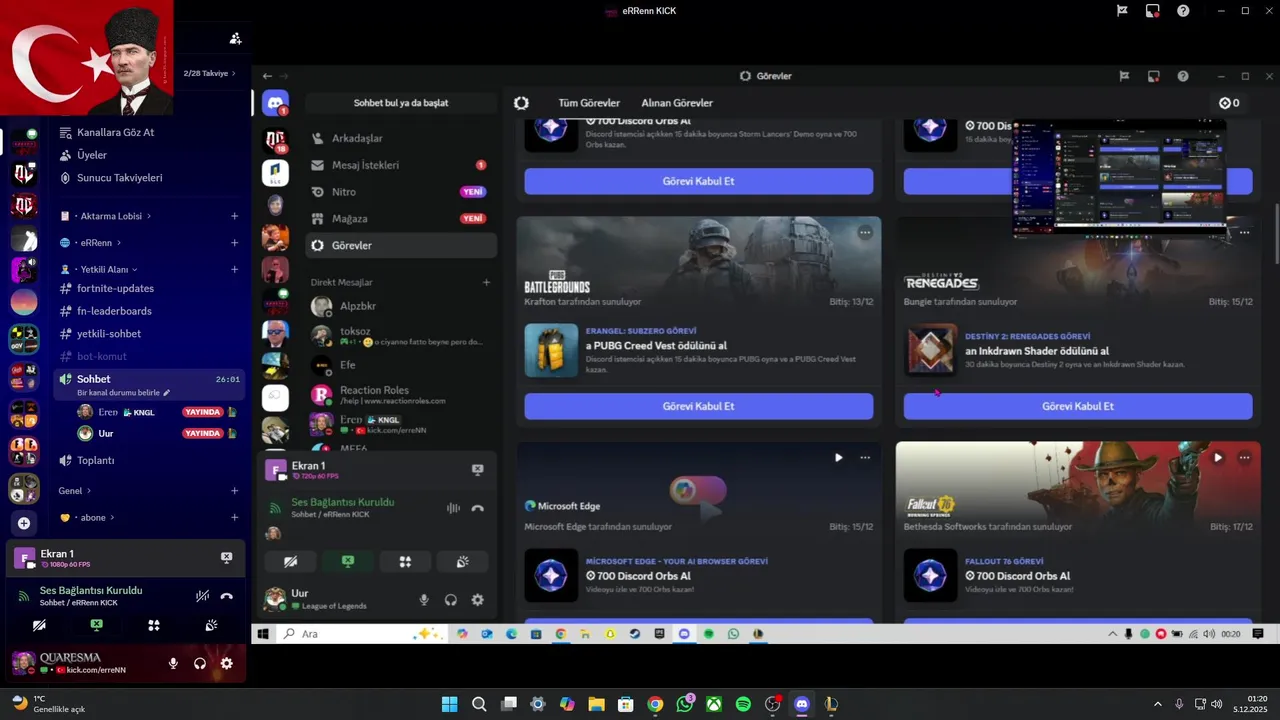Open Windows Start on bottom taskbar
This screenshot has height=720, width=1280.
[450, 704]
